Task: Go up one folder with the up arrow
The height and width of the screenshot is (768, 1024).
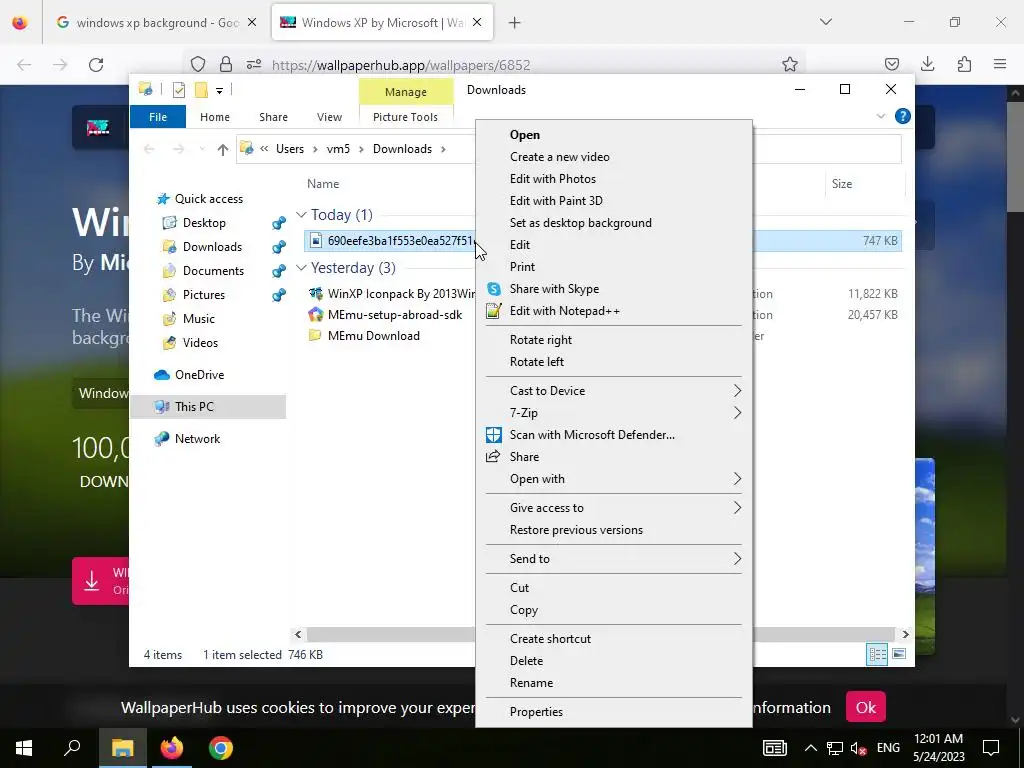Action: tap(223, 150)
